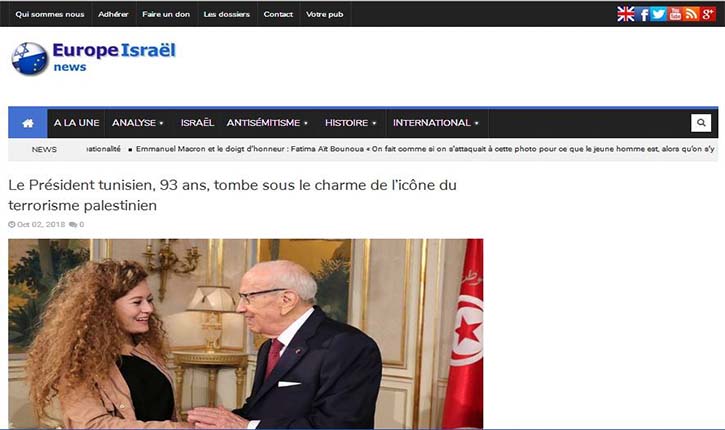Expand the INTERNATIONAL dropdown menu

436,123
